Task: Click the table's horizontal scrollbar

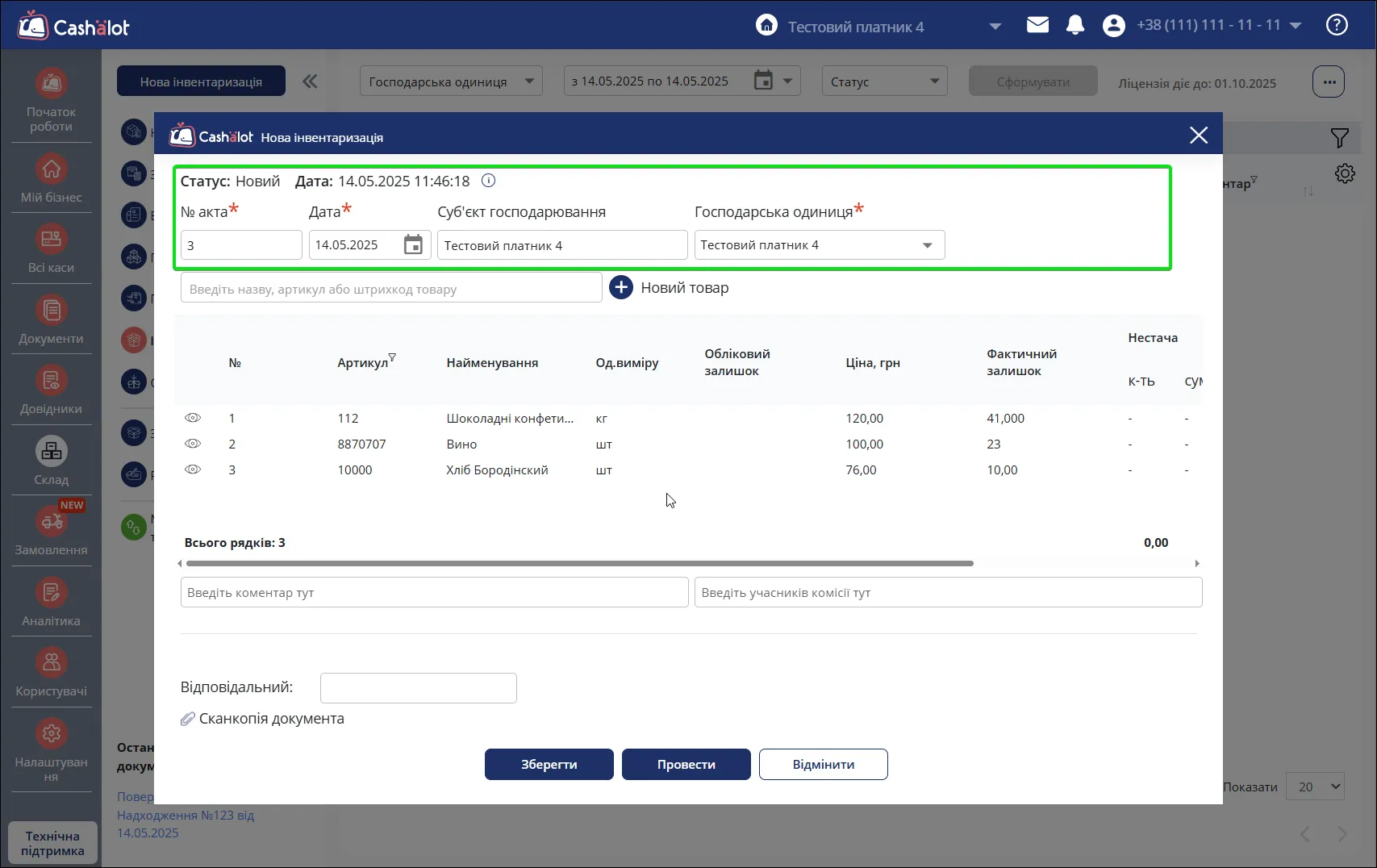Action: 579,564
